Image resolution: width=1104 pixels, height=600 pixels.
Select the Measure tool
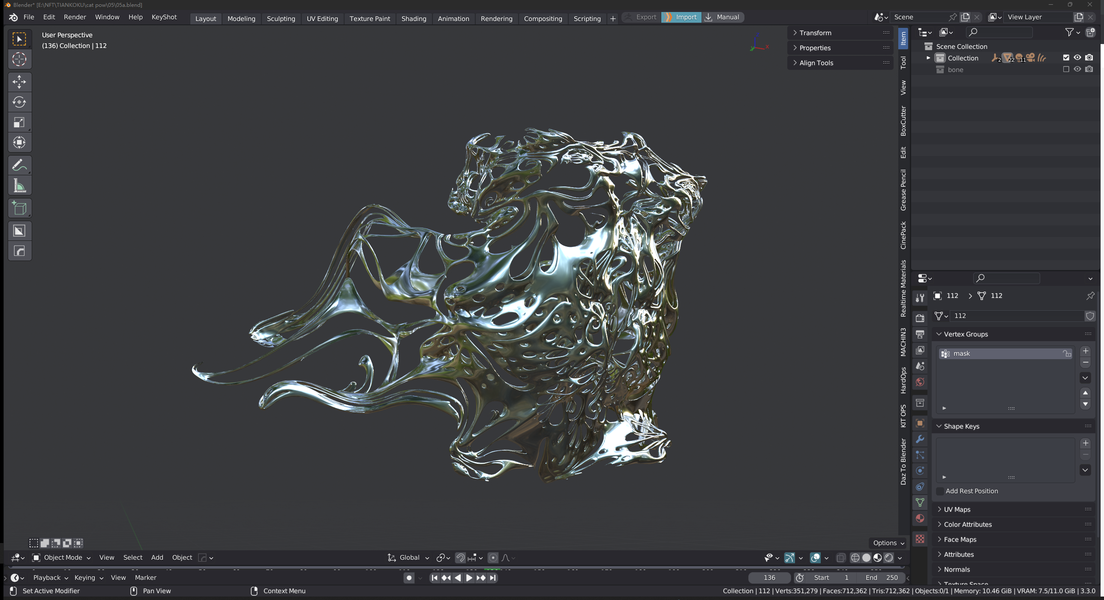pyautogui.click(x=19, y=186)
